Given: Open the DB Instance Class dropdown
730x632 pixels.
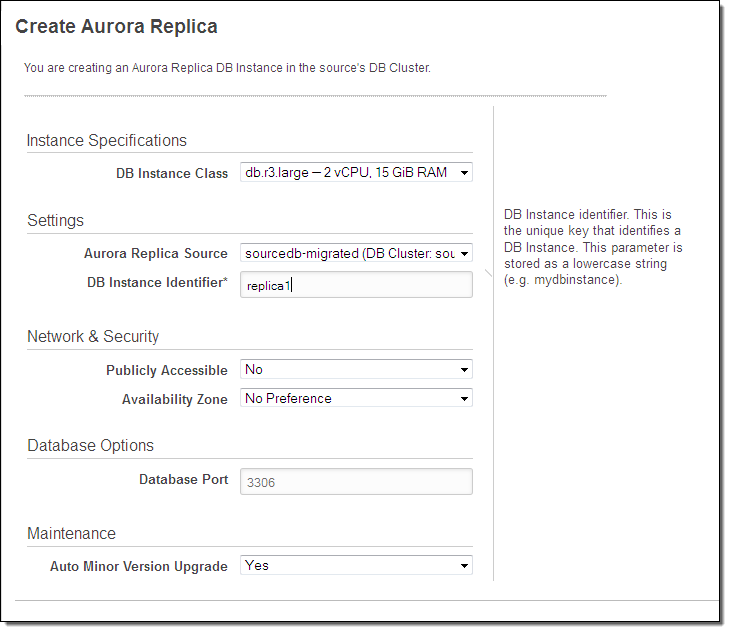Looking at the screenshot, I should click(356, 173).
